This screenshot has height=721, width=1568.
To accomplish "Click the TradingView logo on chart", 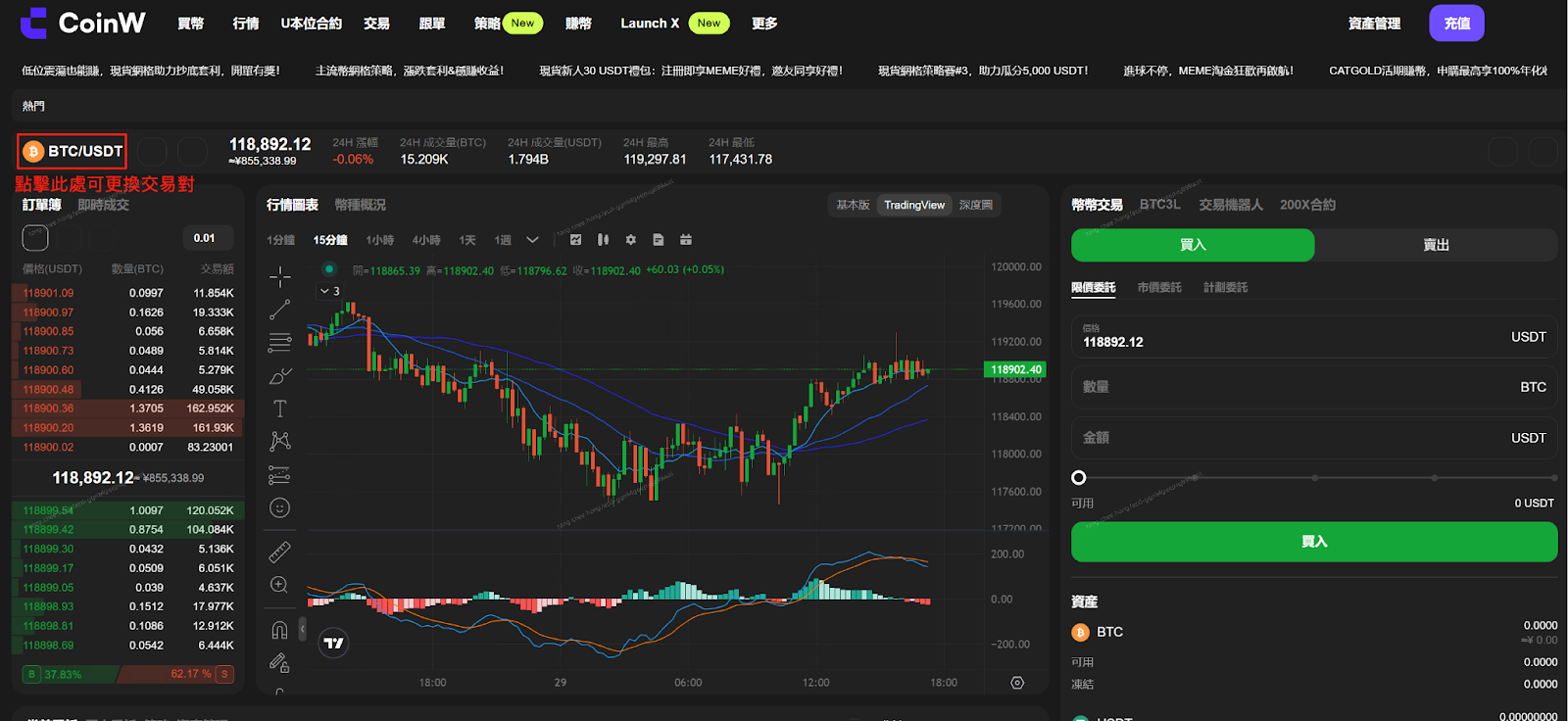I will [334, 643].
